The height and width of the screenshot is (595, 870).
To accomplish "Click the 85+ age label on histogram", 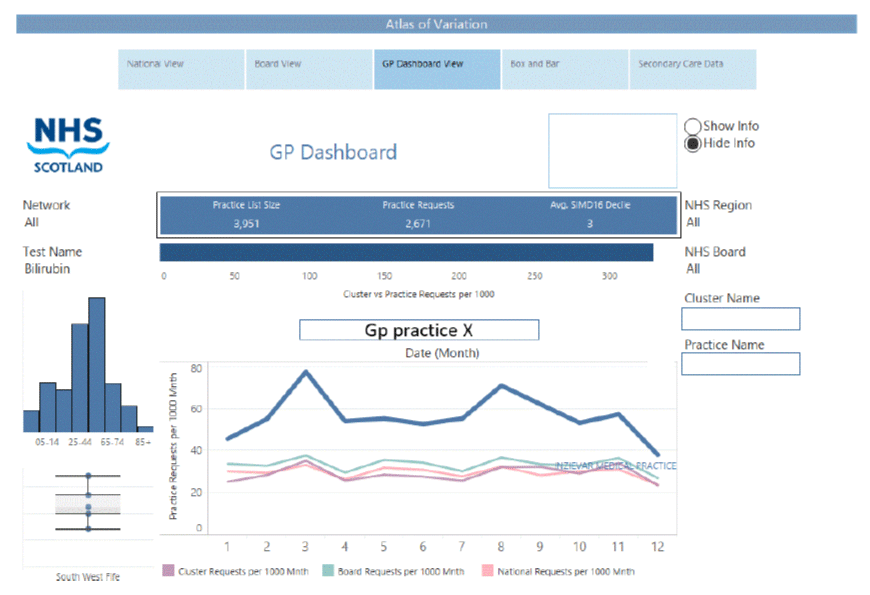I will pos(143,442).
